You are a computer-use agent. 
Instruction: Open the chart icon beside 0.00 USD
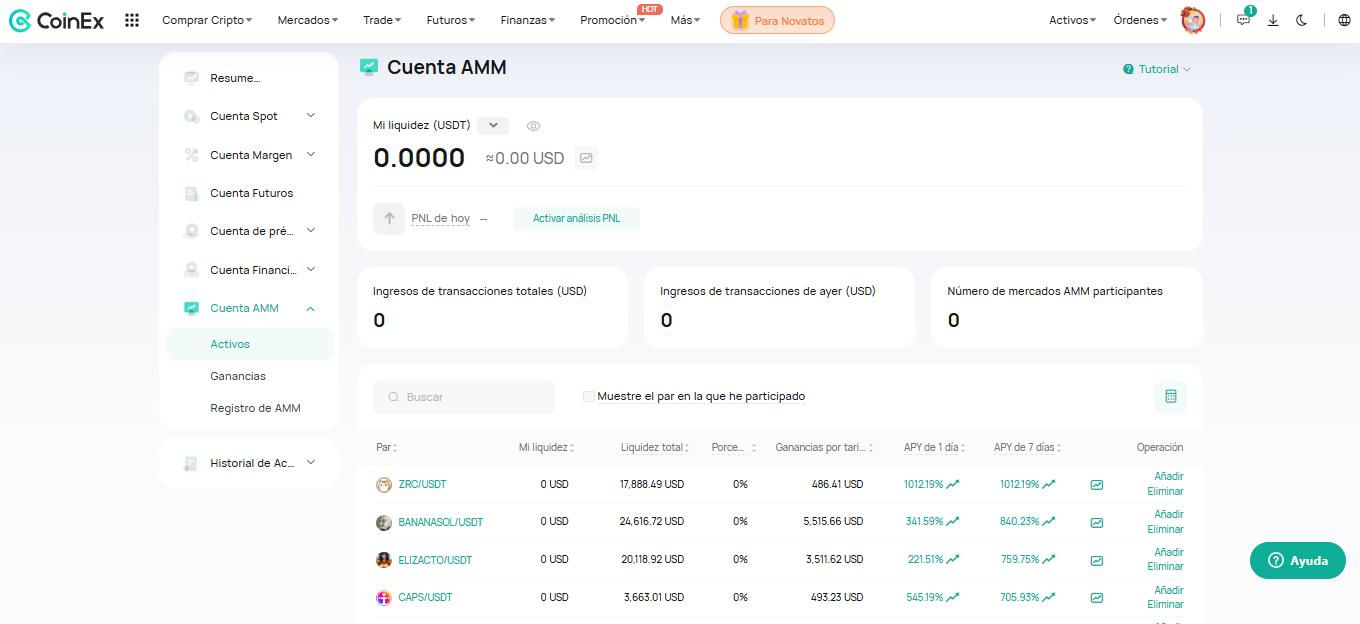click(x=586, y=158)
